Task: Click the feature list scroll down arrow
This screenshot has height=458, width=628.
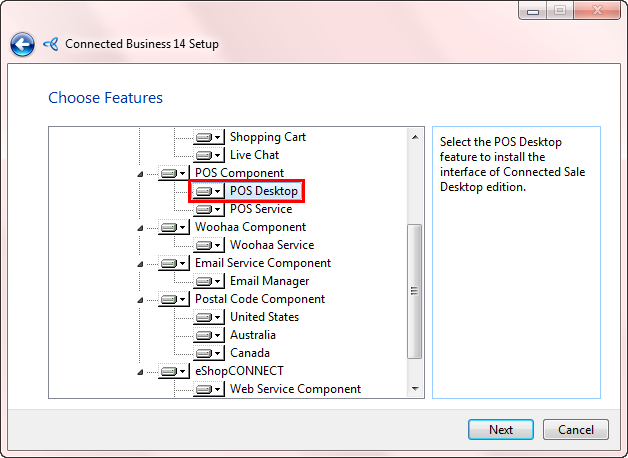Action: coord(414,388)
